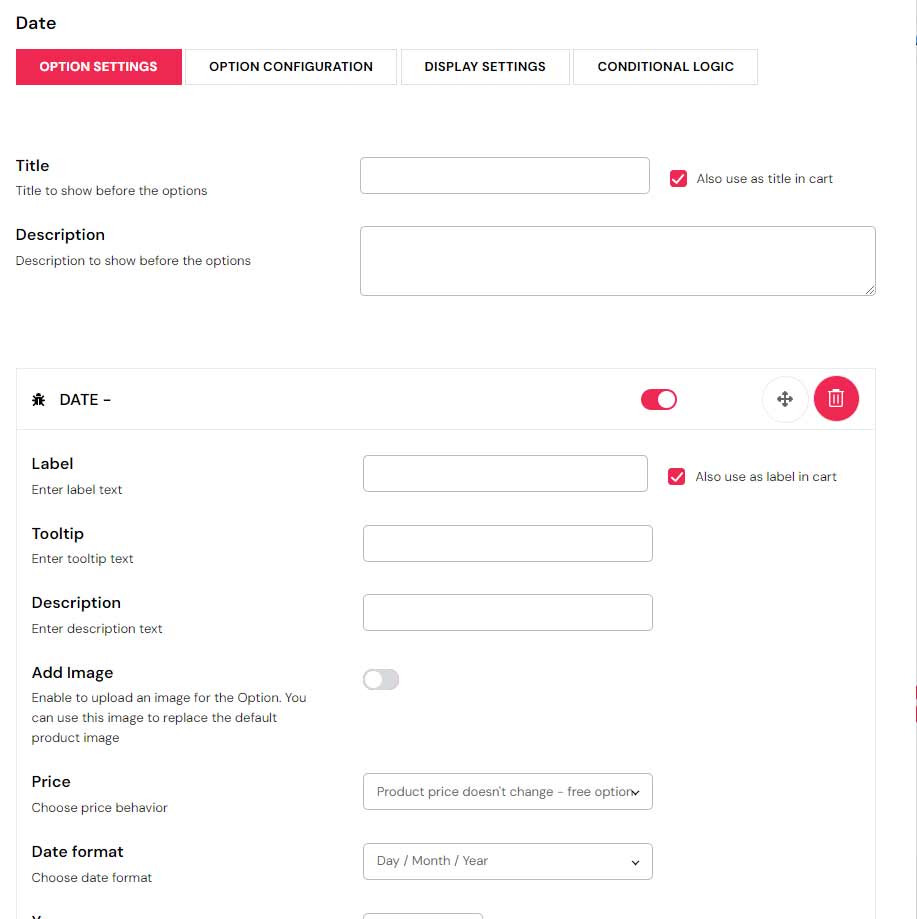917x919 pixels.
Task: Open the Date format dropdown
Action: (x=507, y=861)
